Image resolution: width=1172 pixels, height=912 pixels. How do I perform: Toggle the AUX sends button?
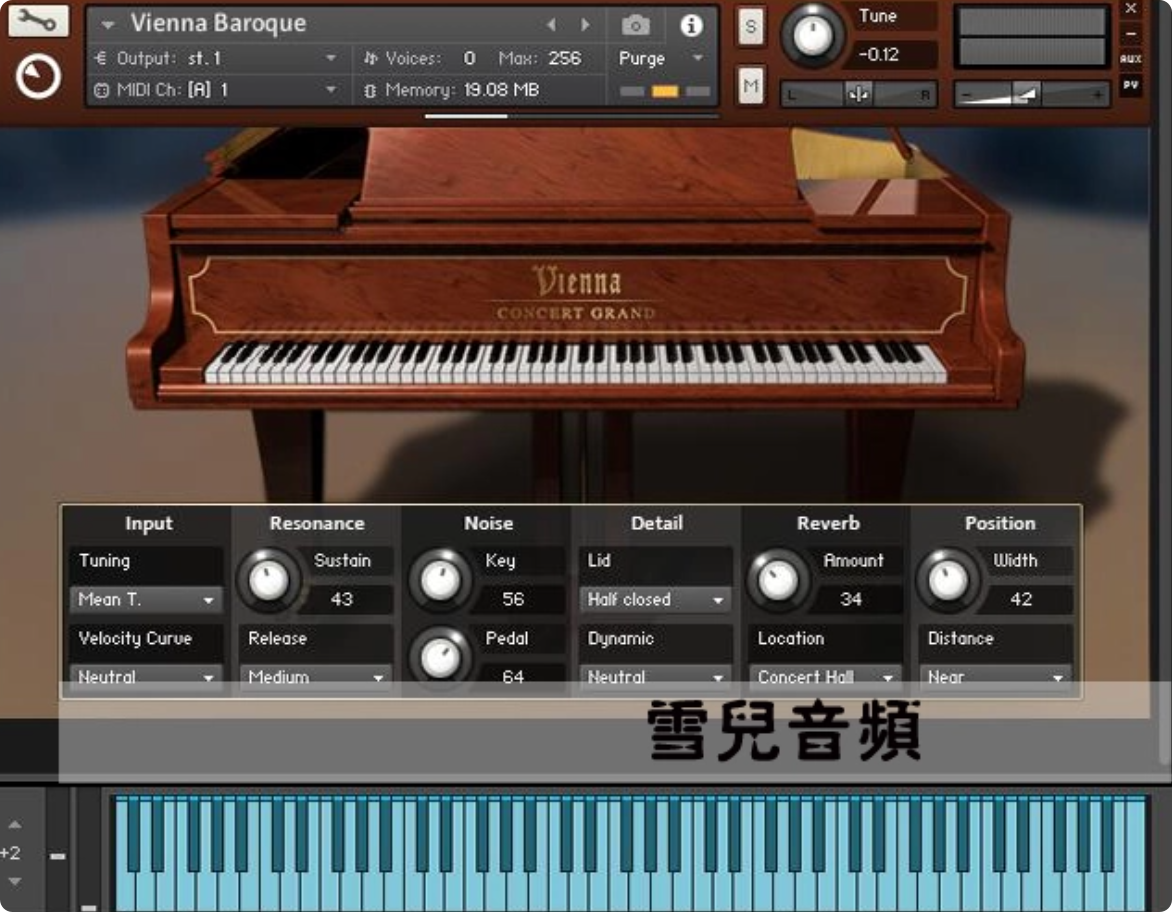pos(1130,58)
